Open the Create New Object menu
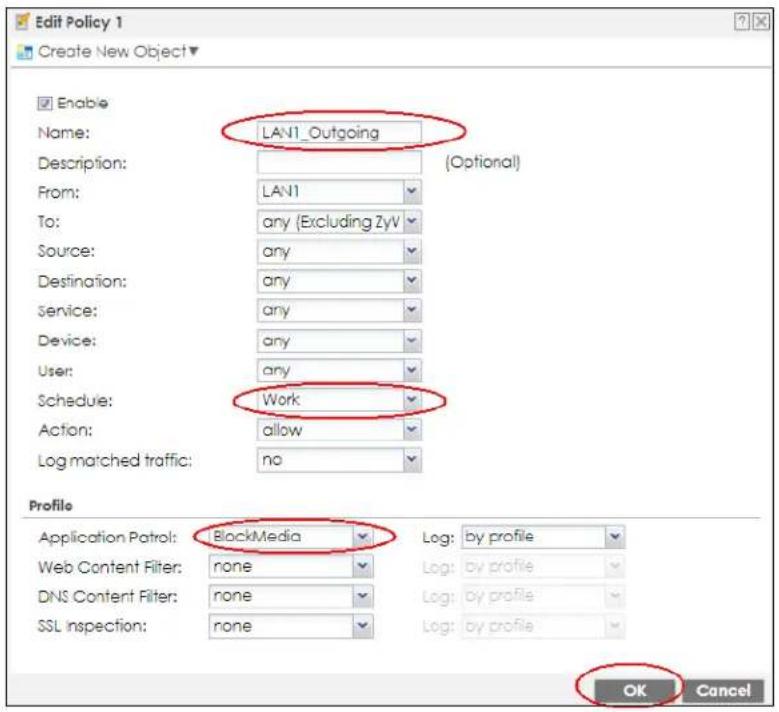 118,51
